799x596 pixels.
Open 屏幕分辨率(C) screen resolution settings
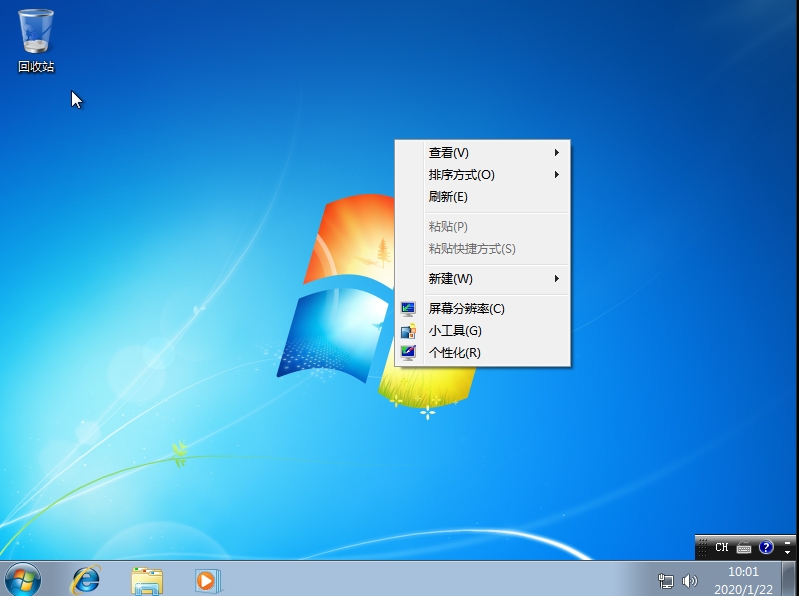tap(483, 309)
